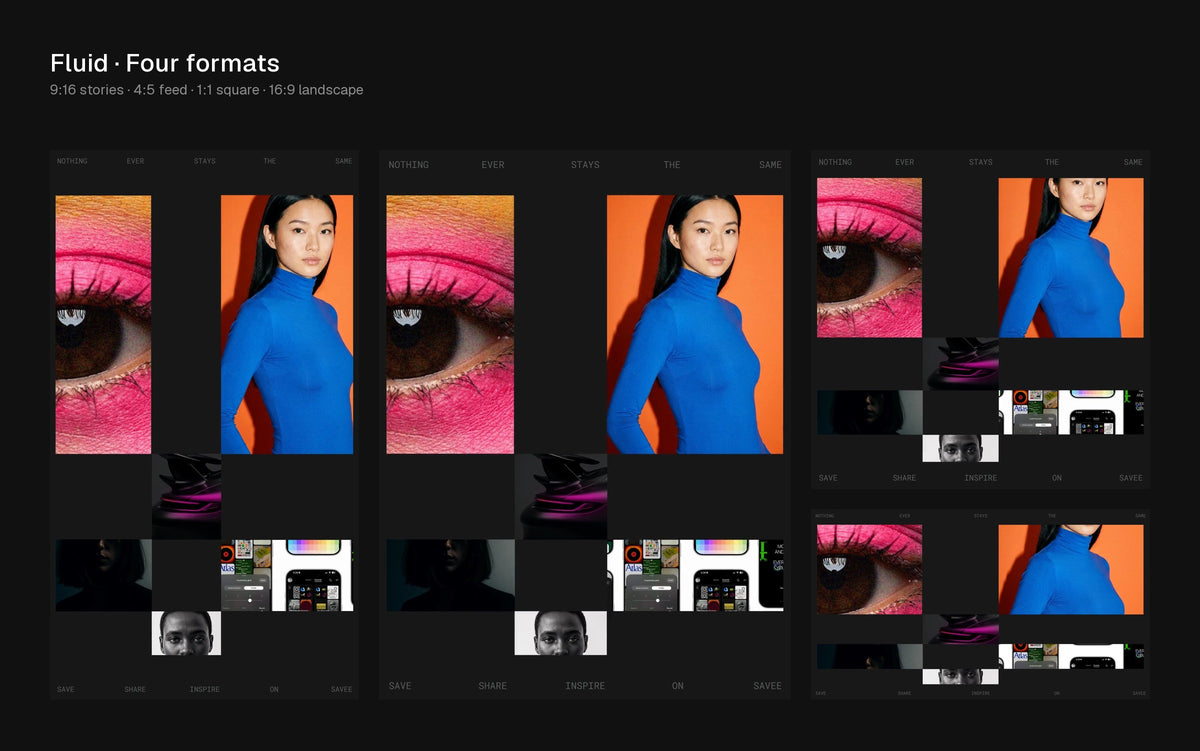Viewport: 1200px width, 751px height.
Task: Click "INSPIRE" in the 1:1 square panel footer
Action: click(x=981, y=478)
